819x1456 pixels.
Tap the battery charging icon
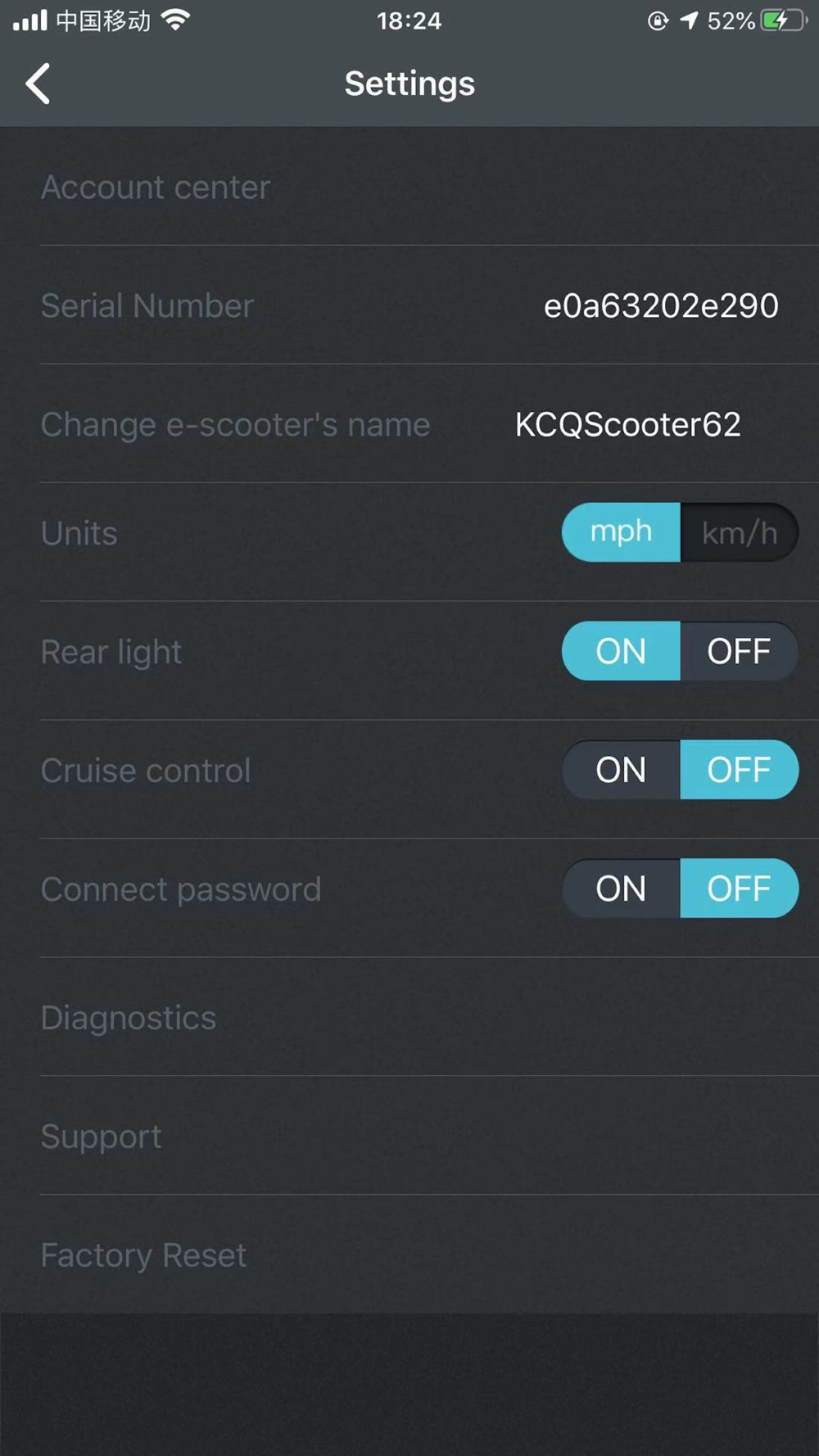tap(783, 20)
